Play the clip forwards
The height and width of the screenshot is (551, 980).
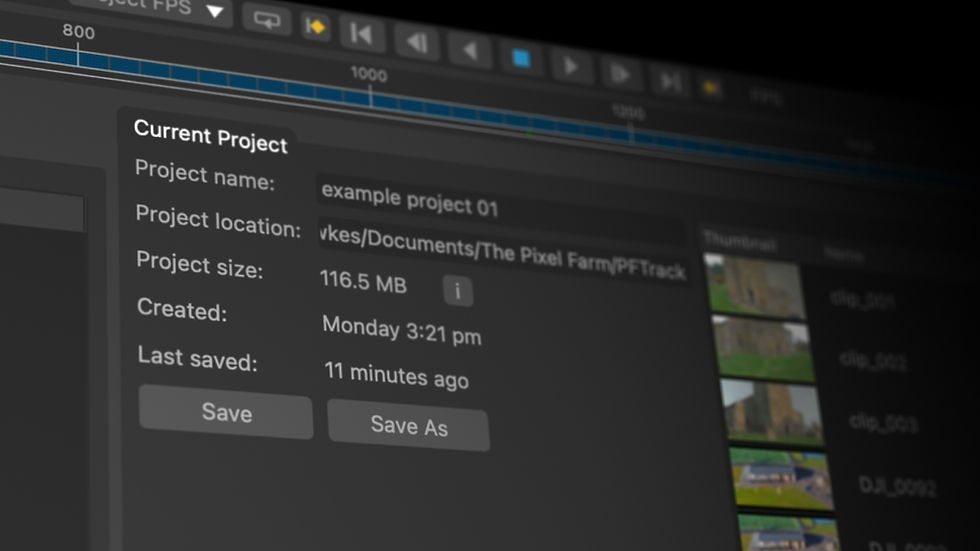(x=571, y=66)
